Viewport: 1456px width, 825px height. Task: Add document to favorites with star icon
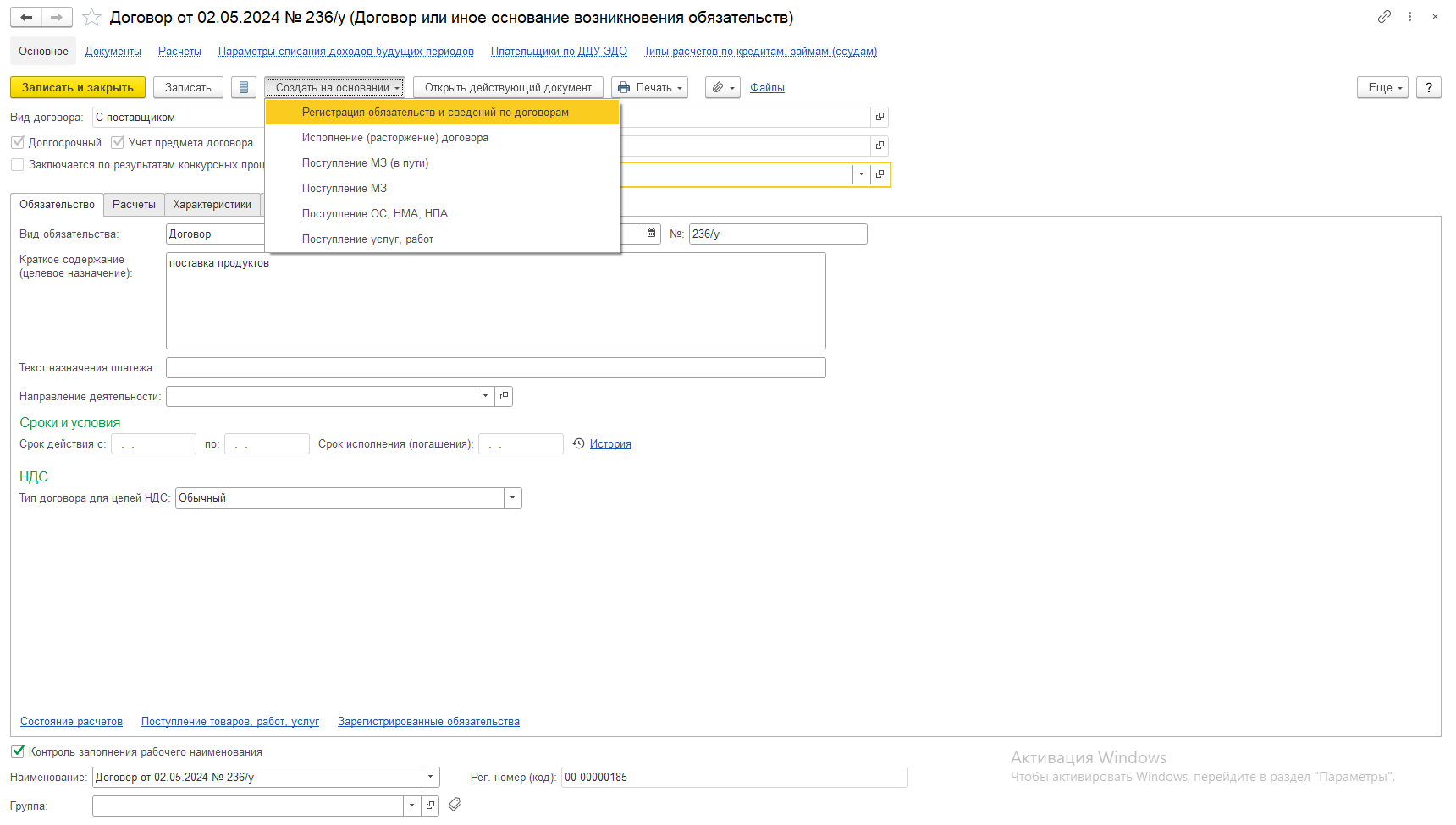click(x=91, y=18)
